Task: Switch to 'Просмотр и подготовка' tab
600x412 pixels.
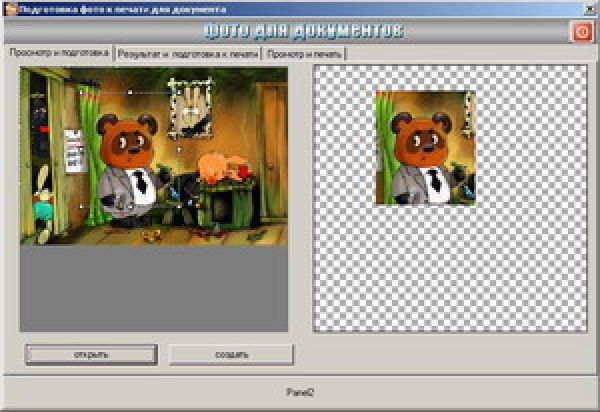Action: [59, 52]
